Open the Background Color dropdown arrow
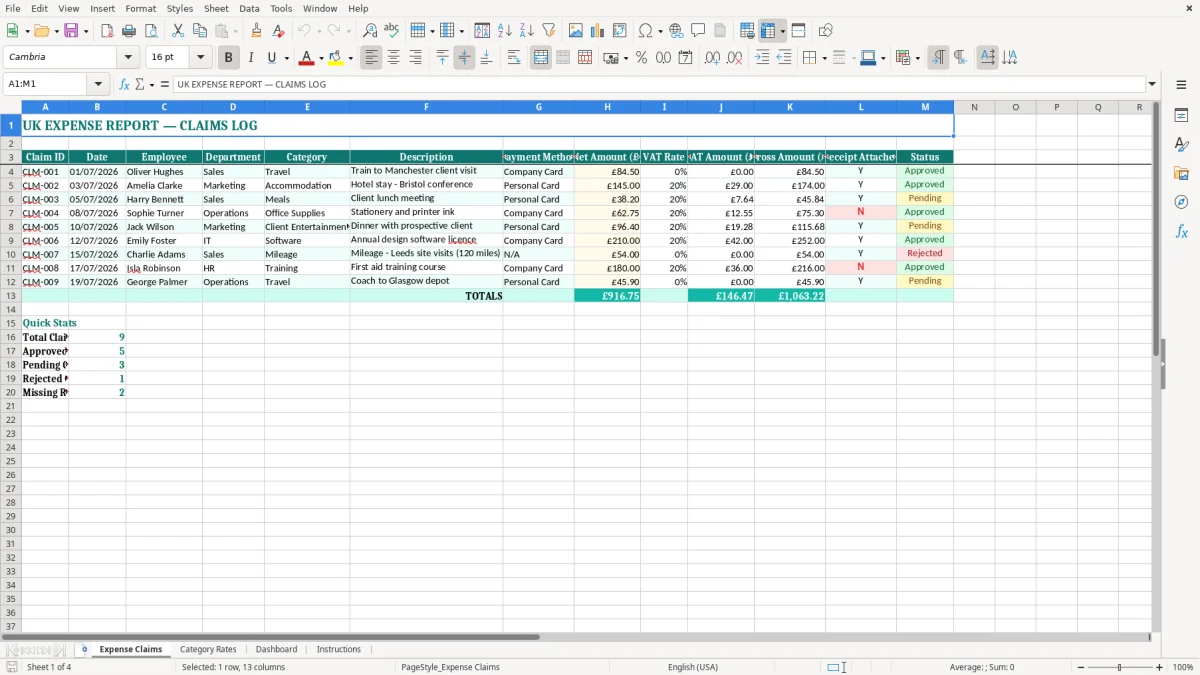1200x675 pixels. pyautogui.click(x=350, y=58)
